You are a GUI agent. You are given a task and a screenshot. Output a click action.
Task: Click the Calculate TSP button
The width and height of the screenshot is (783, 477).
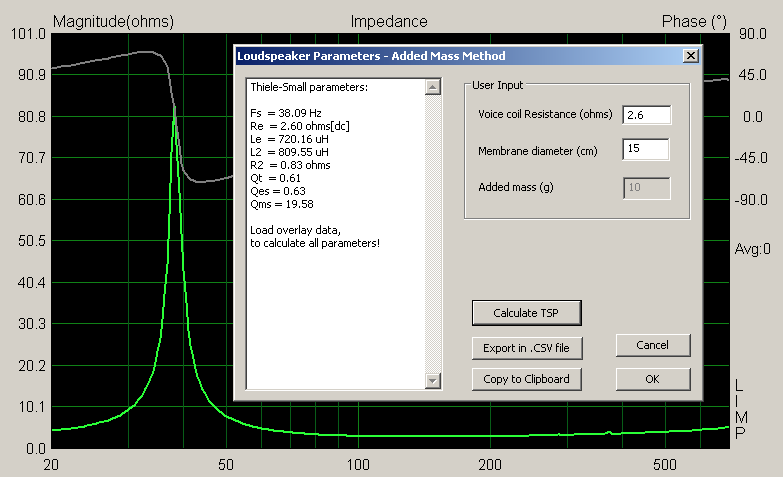(526, 313)
